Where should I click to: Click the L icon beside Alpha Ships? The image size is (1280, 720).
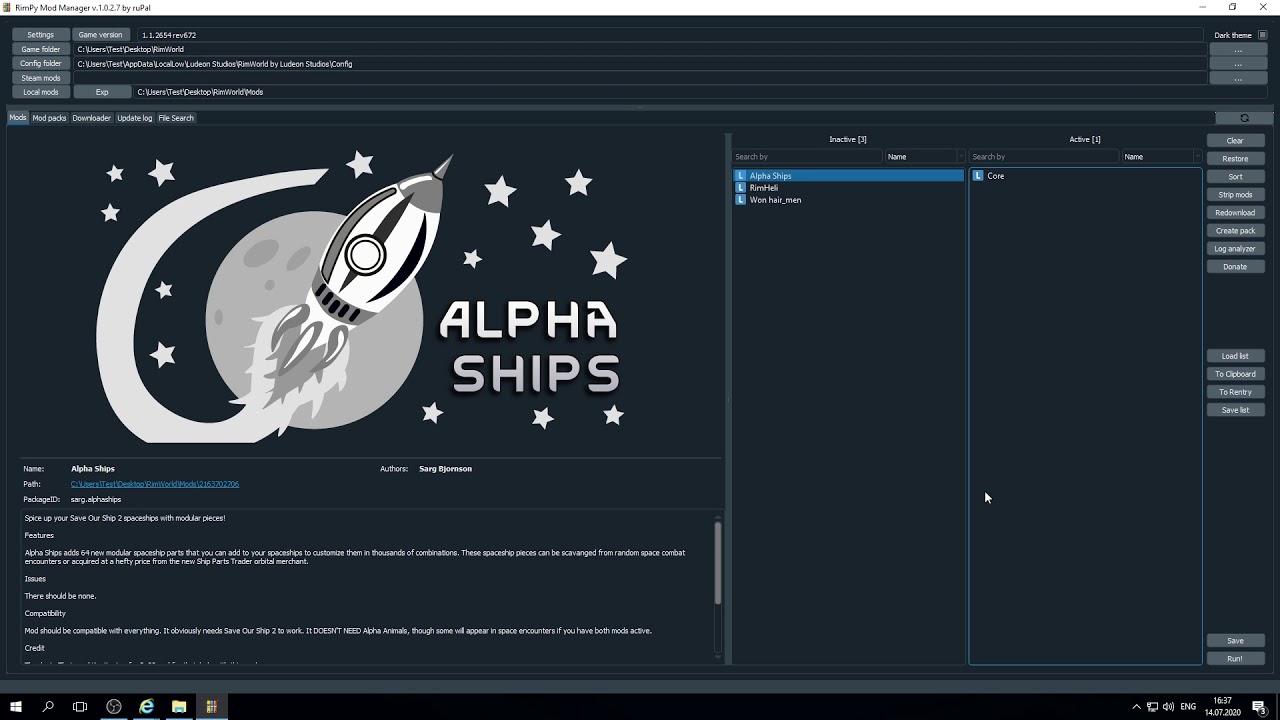coord(741,176)
